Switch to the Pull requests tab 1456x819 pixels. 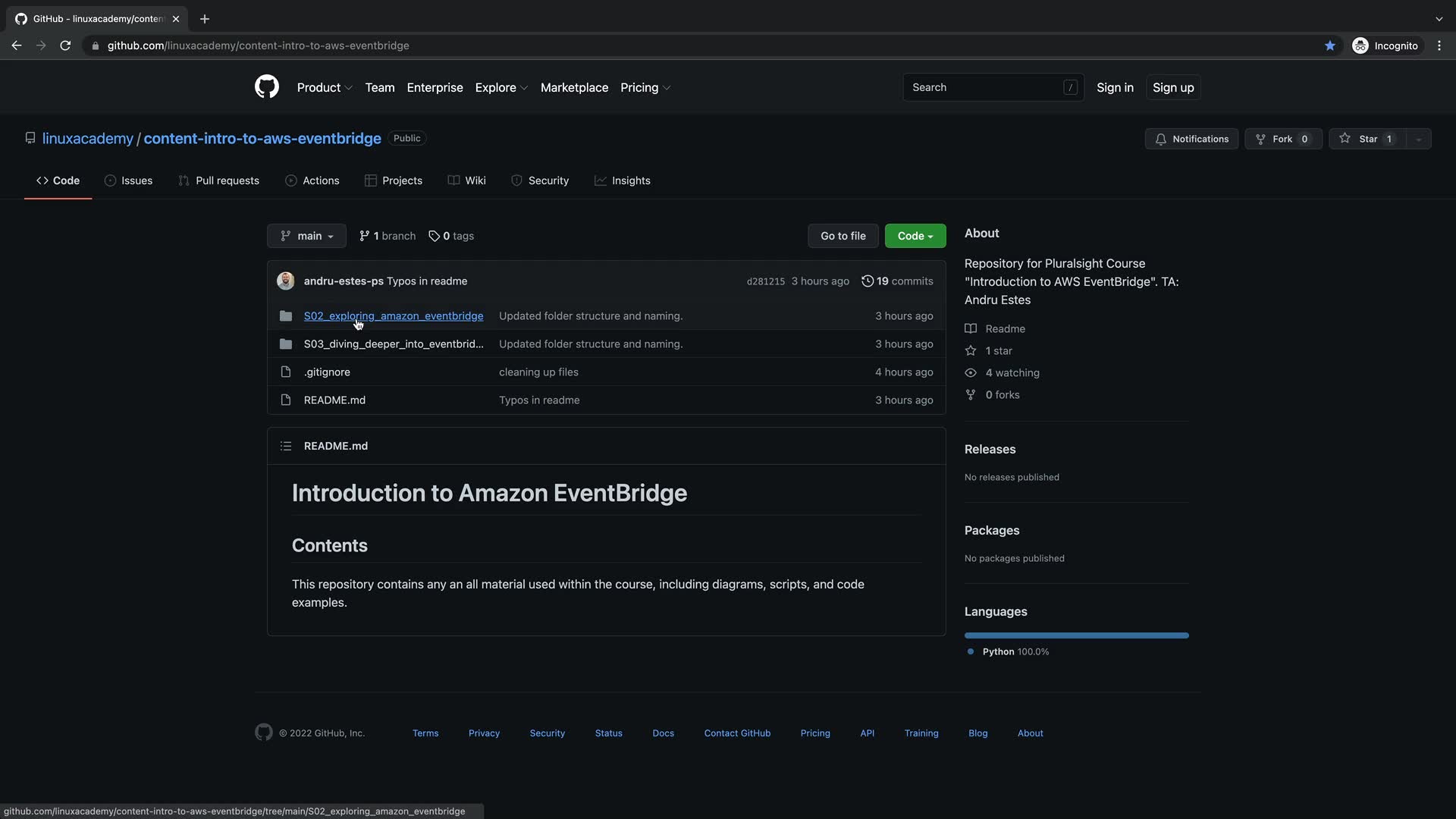click(218, 180)
